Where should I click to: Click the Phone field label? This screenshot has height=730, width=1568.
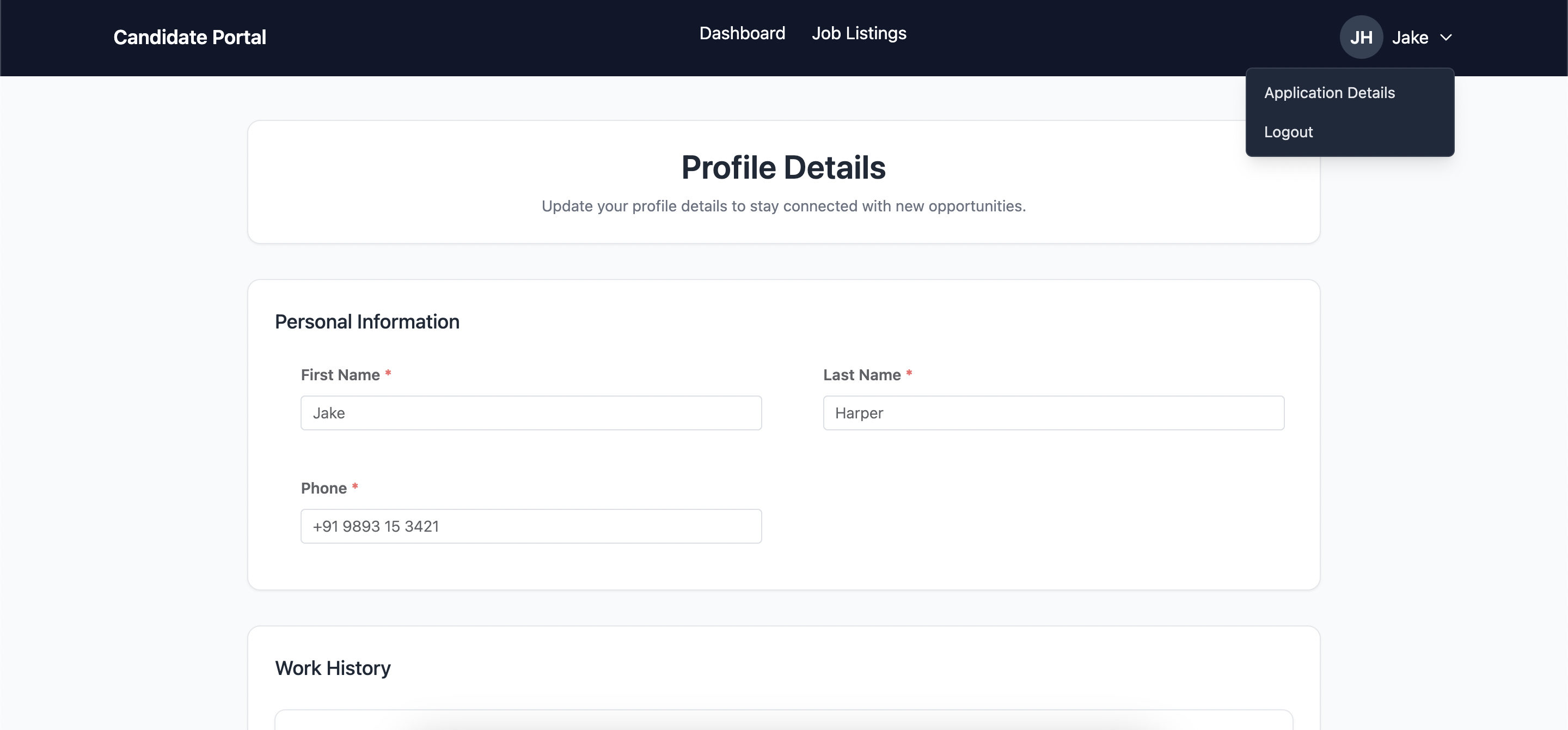click(x=323, y=488)
